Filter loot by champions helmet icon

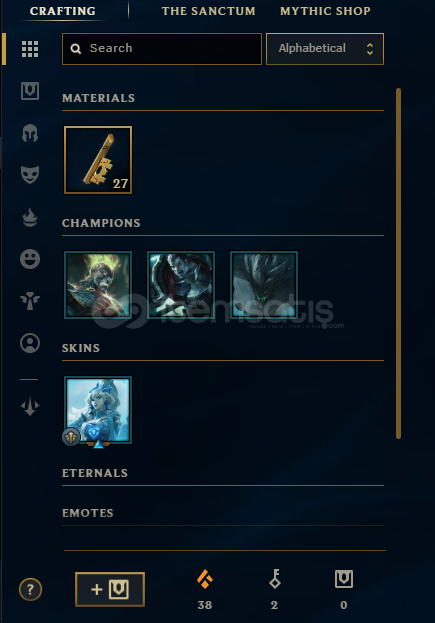click(30, 133)
